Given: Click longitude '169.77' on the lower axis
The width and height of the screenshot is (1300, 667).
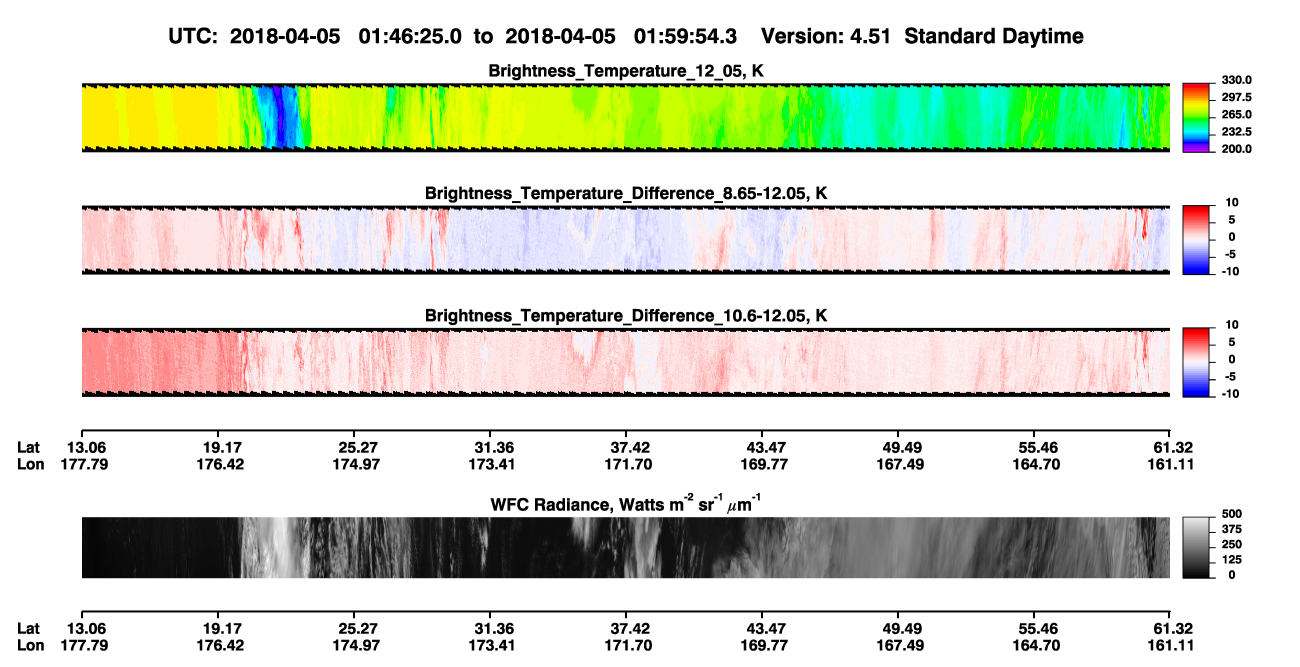Looking at the screenshot, I should pyautogui.click(x=763, y=646).
